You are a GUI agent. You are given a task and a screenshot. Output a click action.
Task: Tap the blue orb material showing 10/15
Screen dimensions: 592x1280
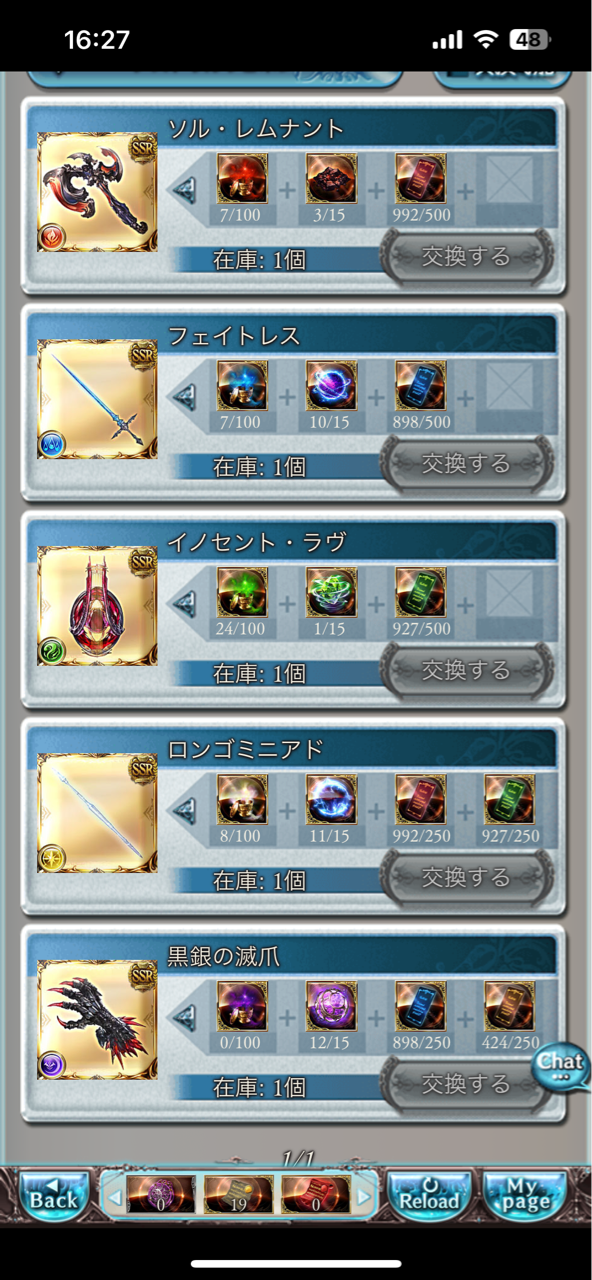(x=331, y=386)
